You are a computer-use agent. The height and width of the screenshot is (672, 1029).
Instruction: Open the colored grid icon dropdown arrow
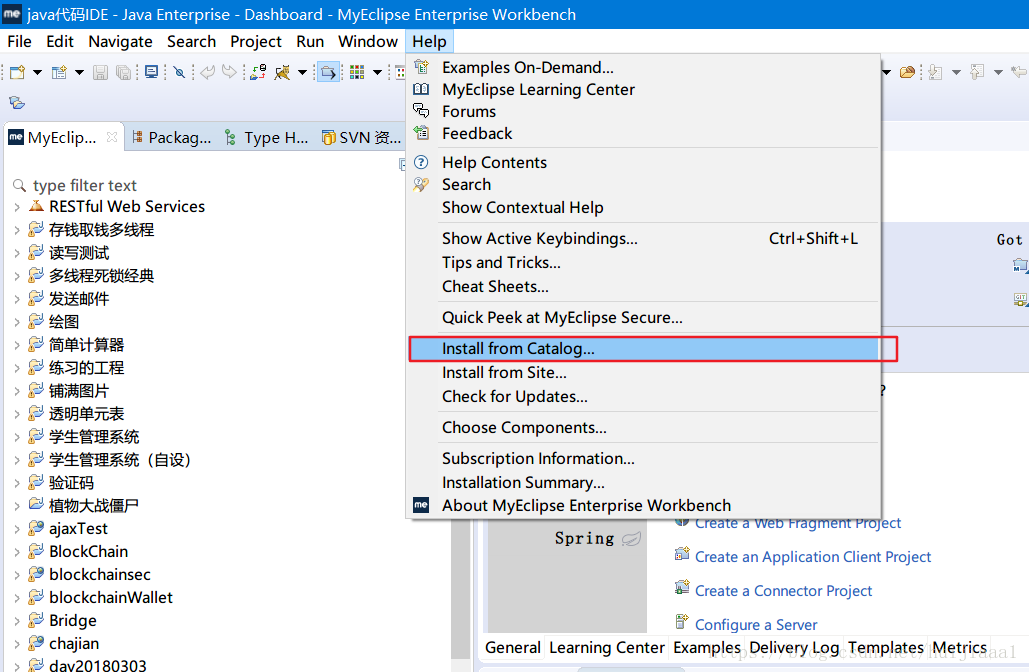coord(377,72)
